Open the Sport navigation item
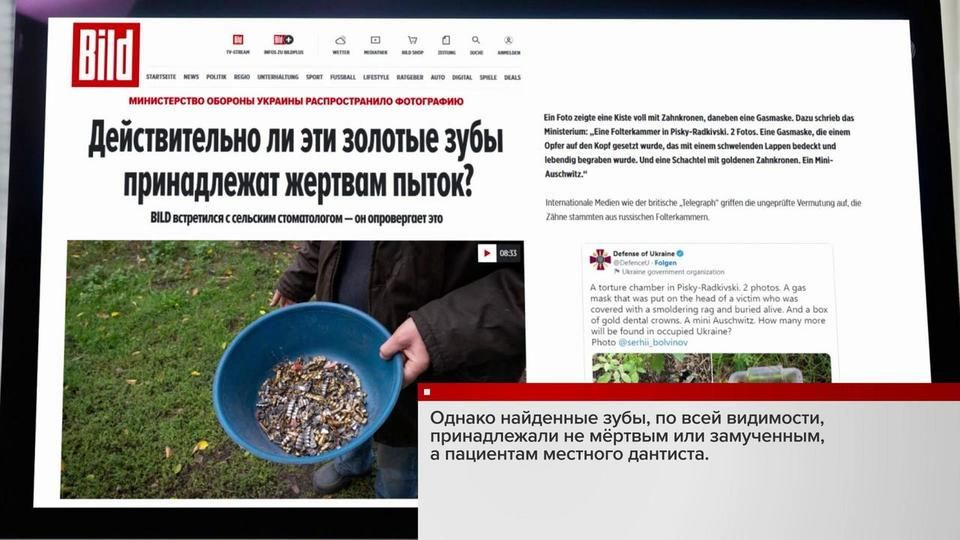Image resolution: width=960 pixels, height=540 pixels. pyautogui.click(x=314, y=77)
